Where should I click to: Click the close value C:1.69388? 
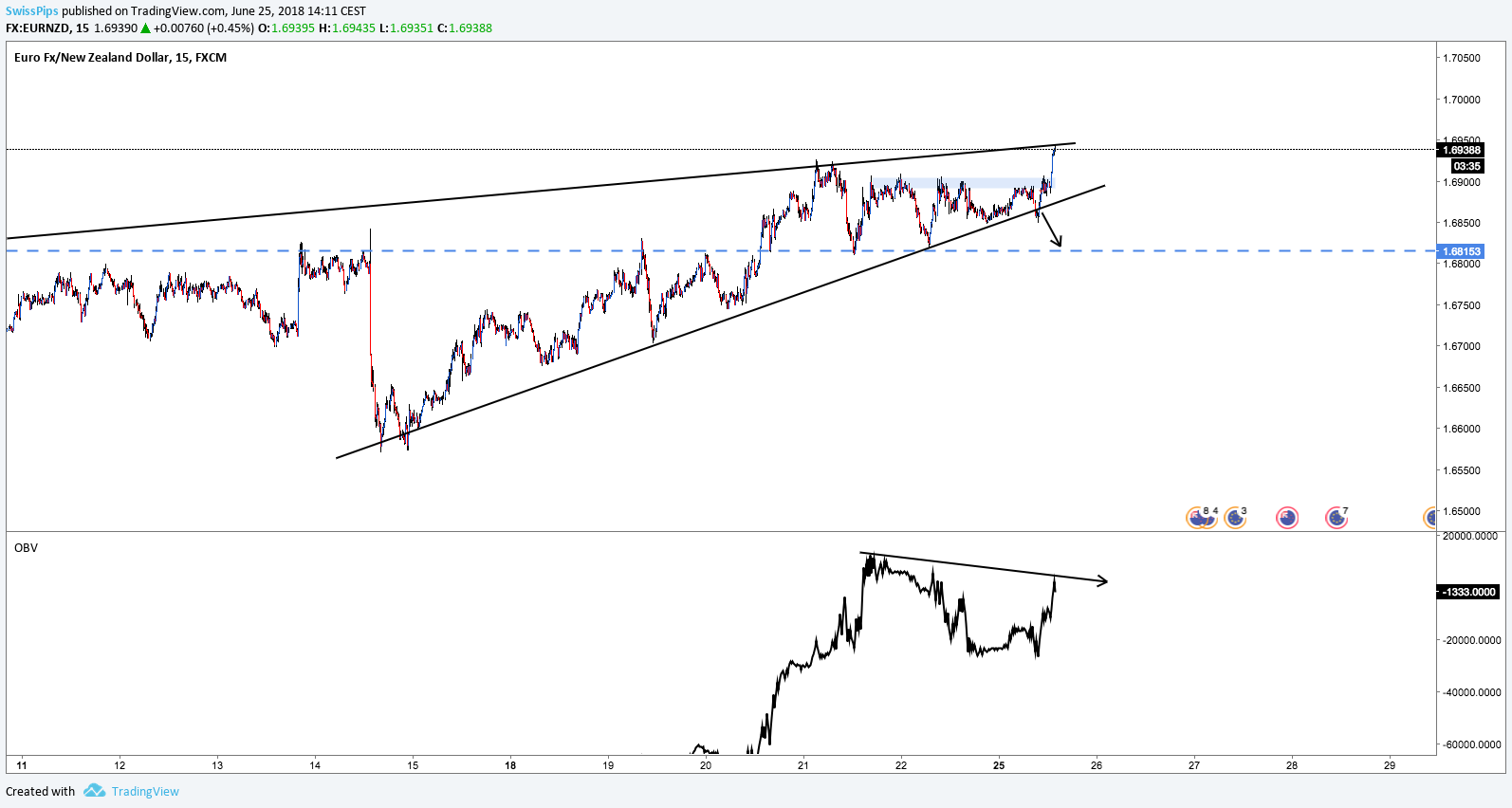coord(465,28)
